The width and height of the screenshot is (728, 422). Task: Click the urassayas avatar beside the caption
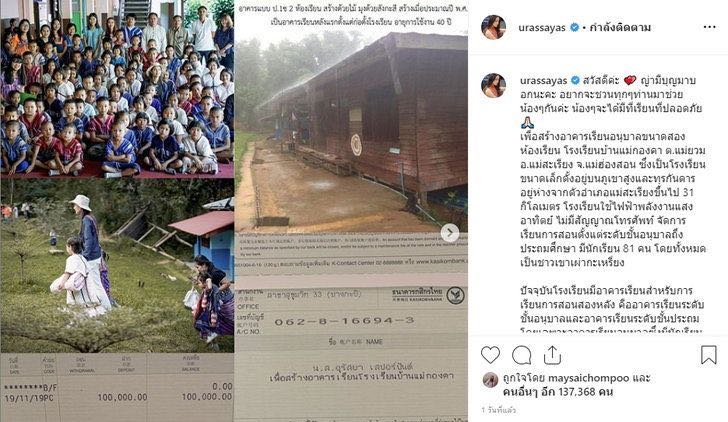point(494,85)
